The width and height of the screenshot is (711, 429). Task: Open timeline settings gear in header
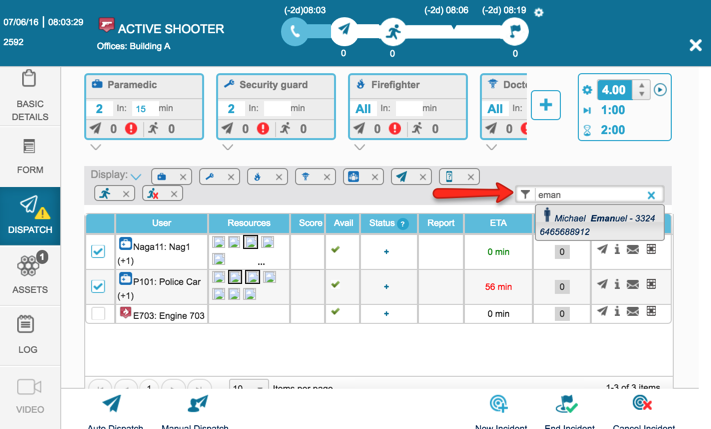tap(539, 13)
